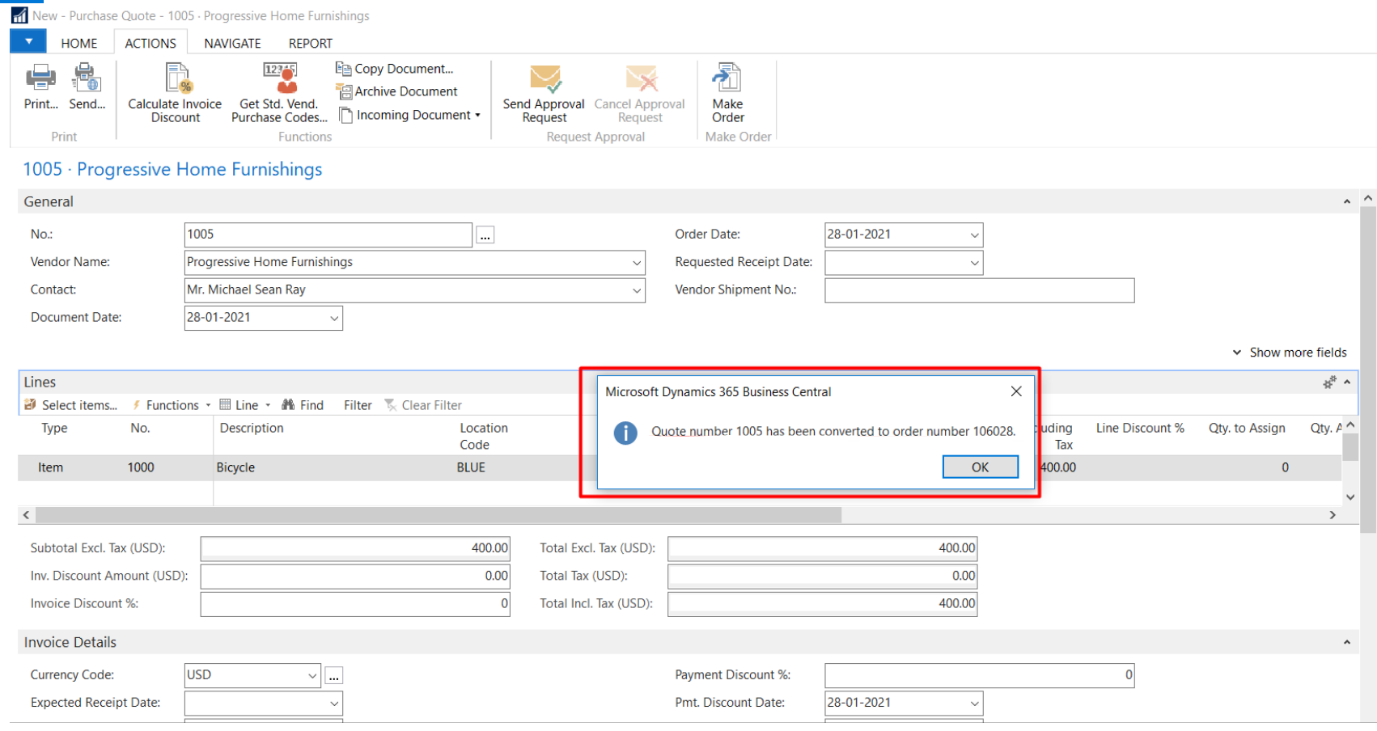This screenshot has height=731, width=1377.
Task: Click the info icon in dialog
Action: (626, 432)
